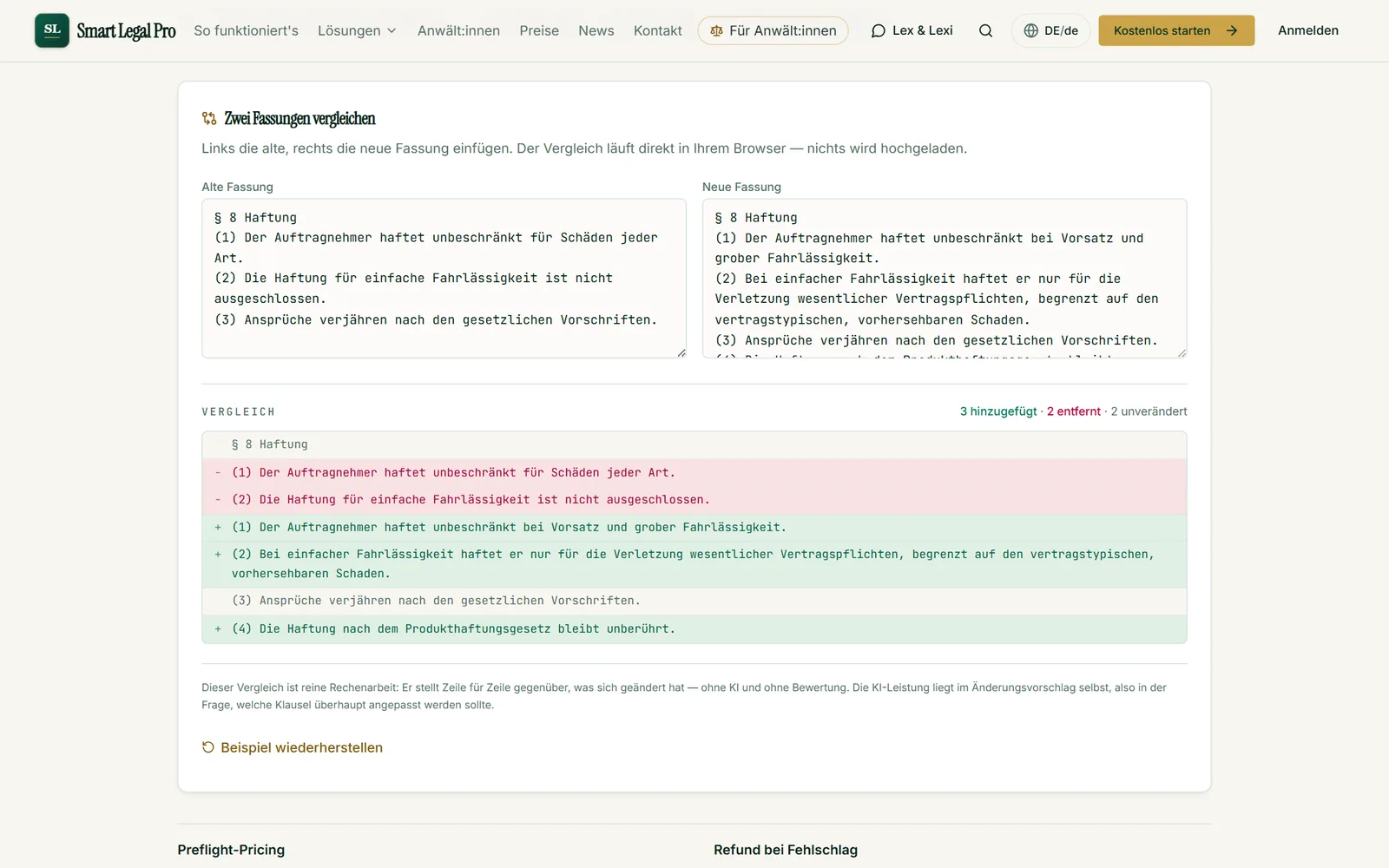Click the Für Anwält:innen pill button

pos(773,30)
